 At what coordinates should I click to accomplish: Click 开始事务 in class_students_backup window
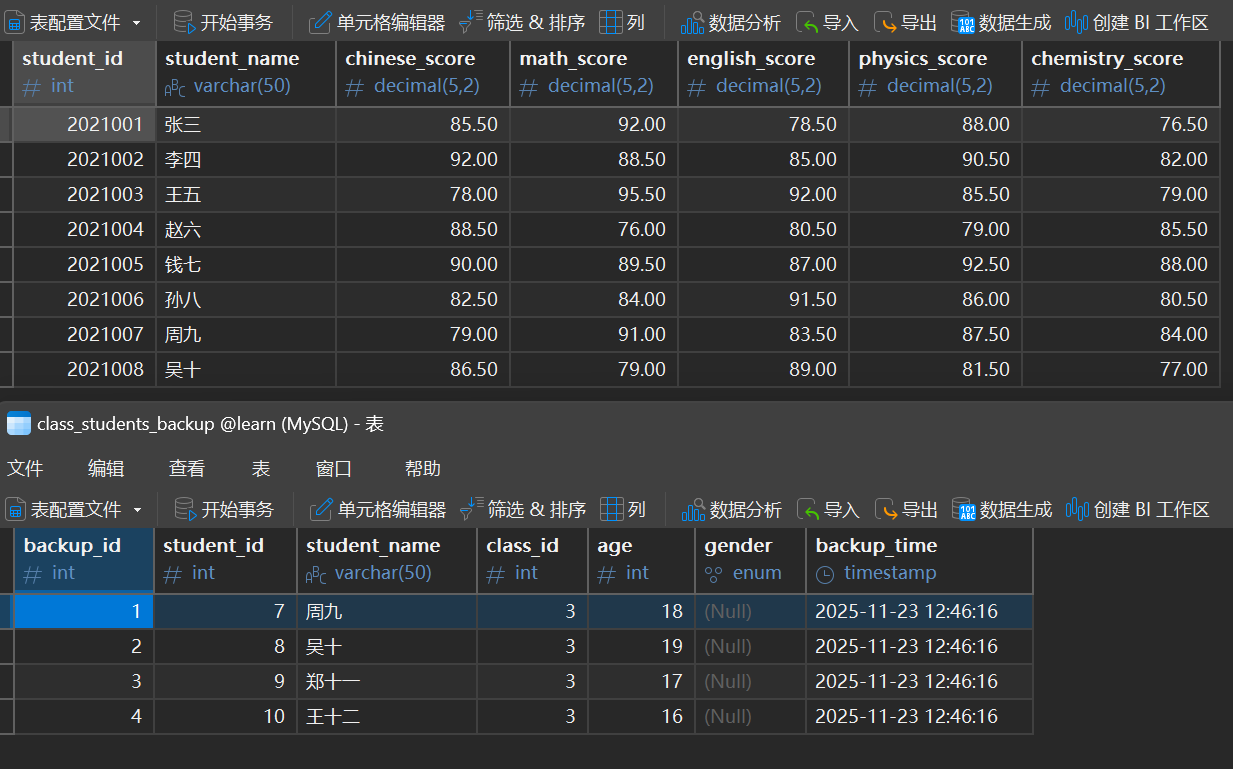pos(223,509)
